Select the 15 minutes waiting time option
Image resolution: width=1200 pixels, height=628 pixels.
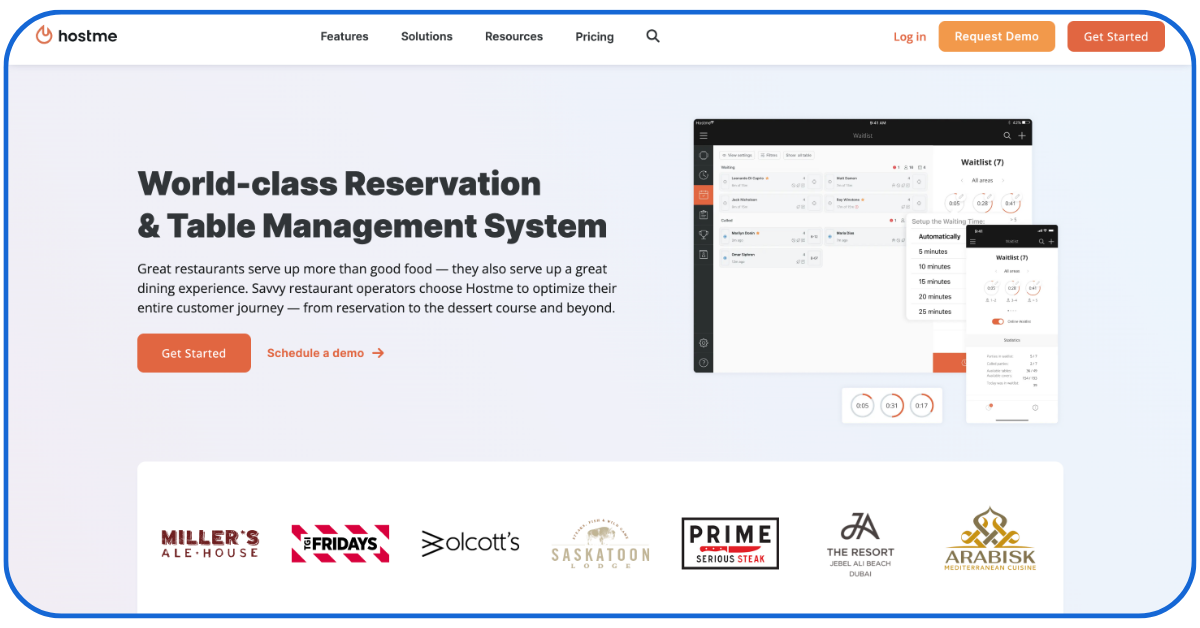click(935, 282)
